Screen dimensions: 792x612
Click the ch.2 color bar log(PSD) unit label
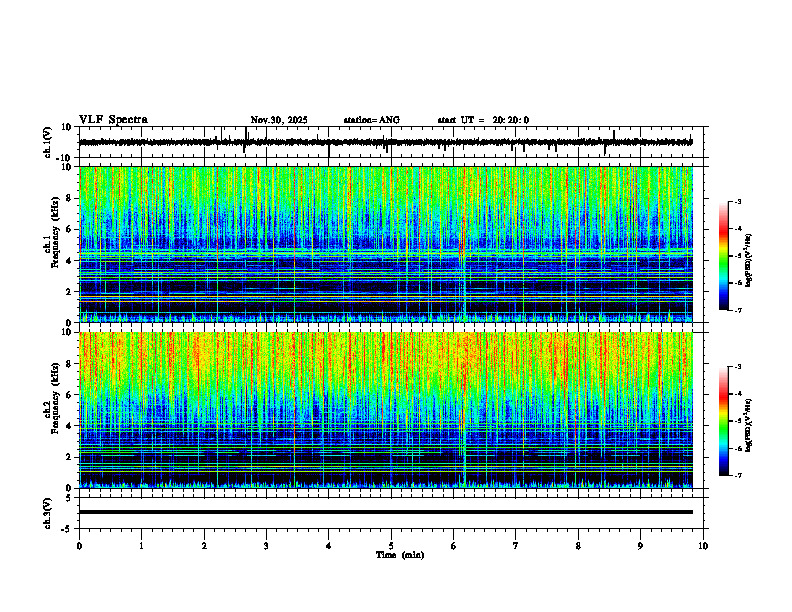click(749, 425)
